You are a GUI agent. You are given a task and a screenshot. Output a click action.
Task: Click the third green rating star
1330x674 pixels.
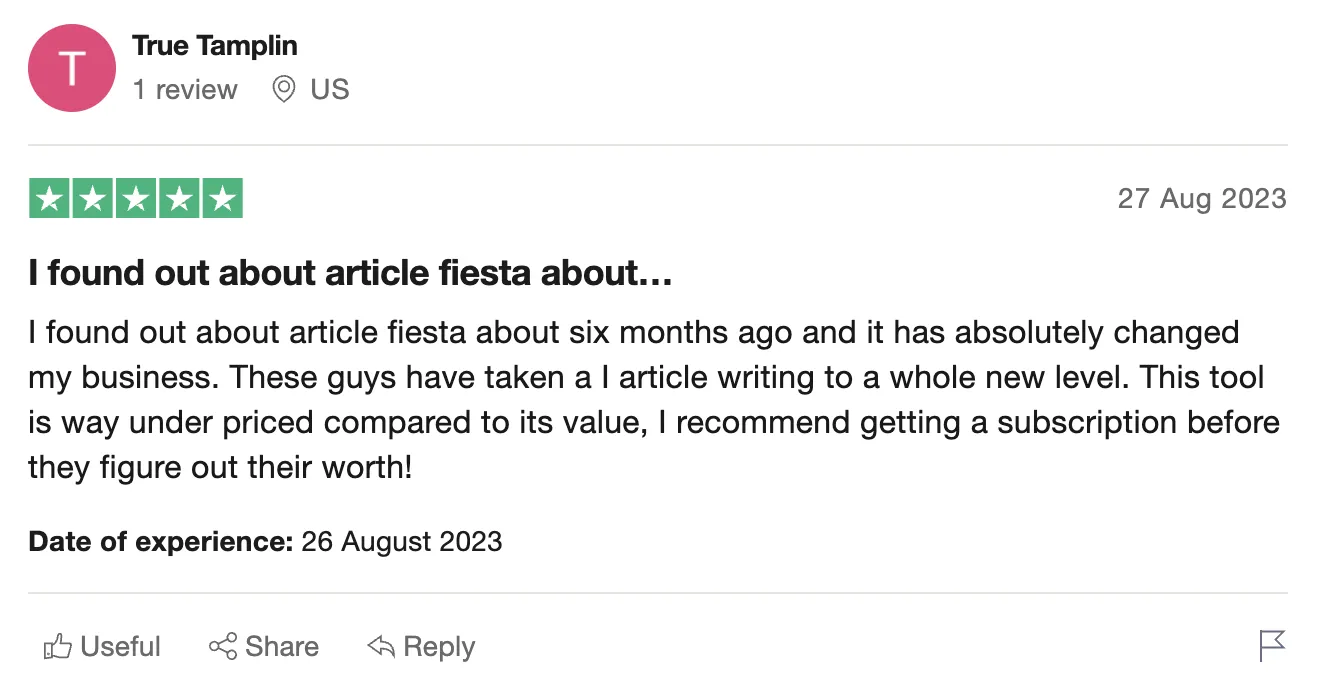point(136,199)
